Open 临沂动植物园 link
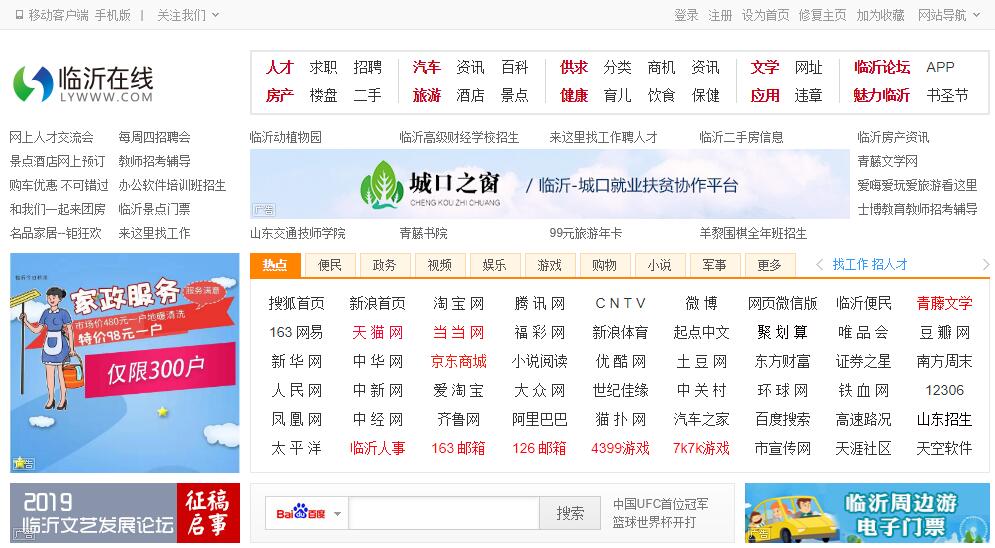This screenshot has width=995, height=548. pyautogui.click(x=286, y=137)
